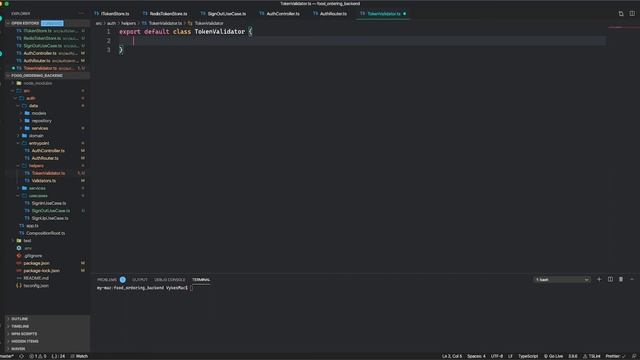Image resolution: width=640 pixels, height=360 pixels.
Task: Expand the node_modules folder
Action: pyautogui.click(x=38, y=83)
